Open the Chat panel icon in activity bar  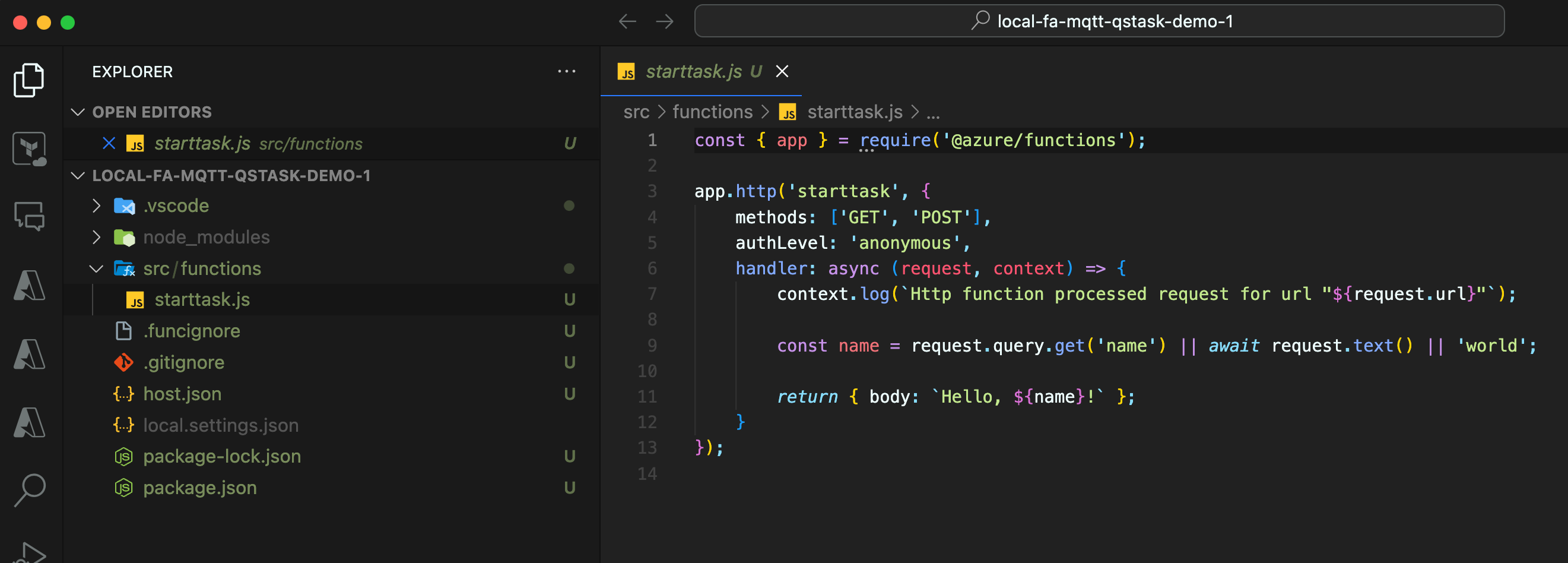[x=29, y=216]
